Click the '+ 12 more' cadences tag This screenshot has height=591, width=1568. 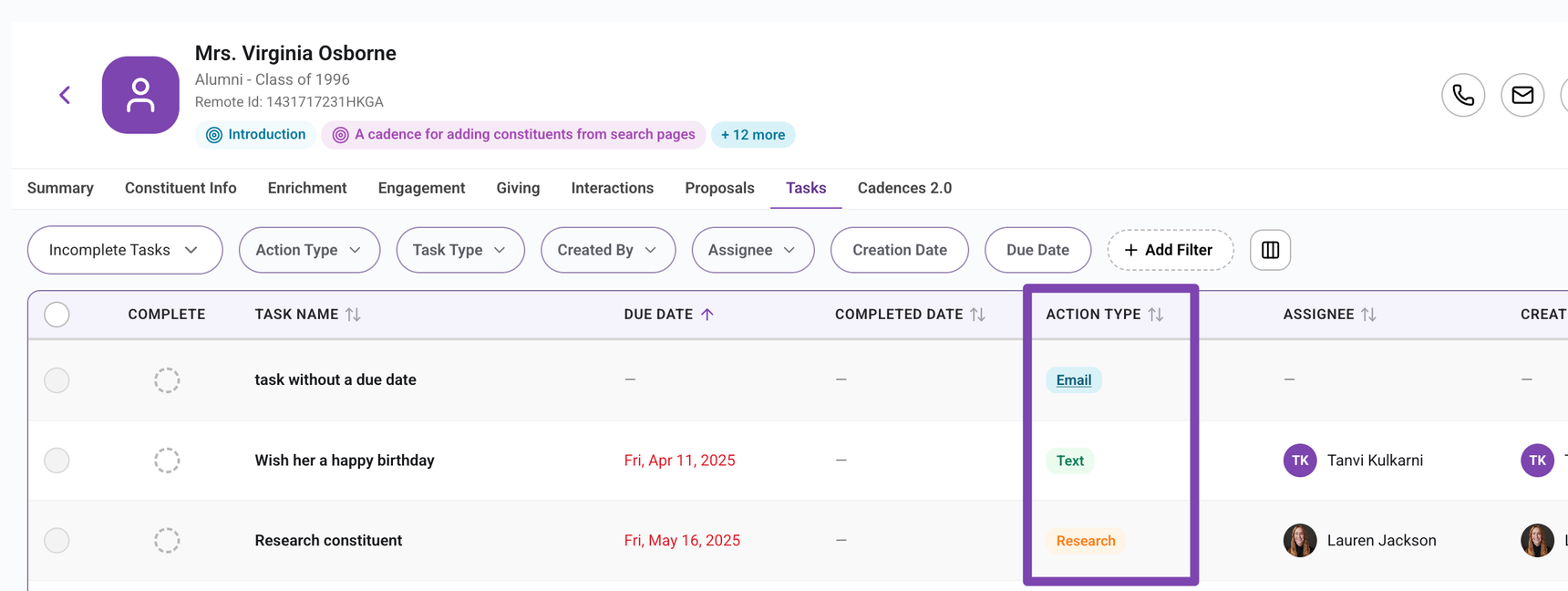tap(753, 135)
